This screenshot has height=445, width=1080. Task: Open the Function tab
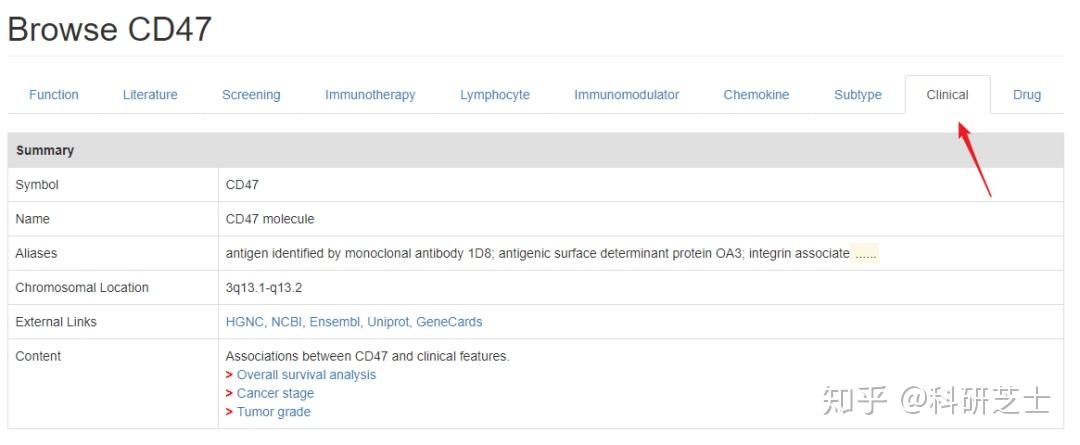[54, 95]
